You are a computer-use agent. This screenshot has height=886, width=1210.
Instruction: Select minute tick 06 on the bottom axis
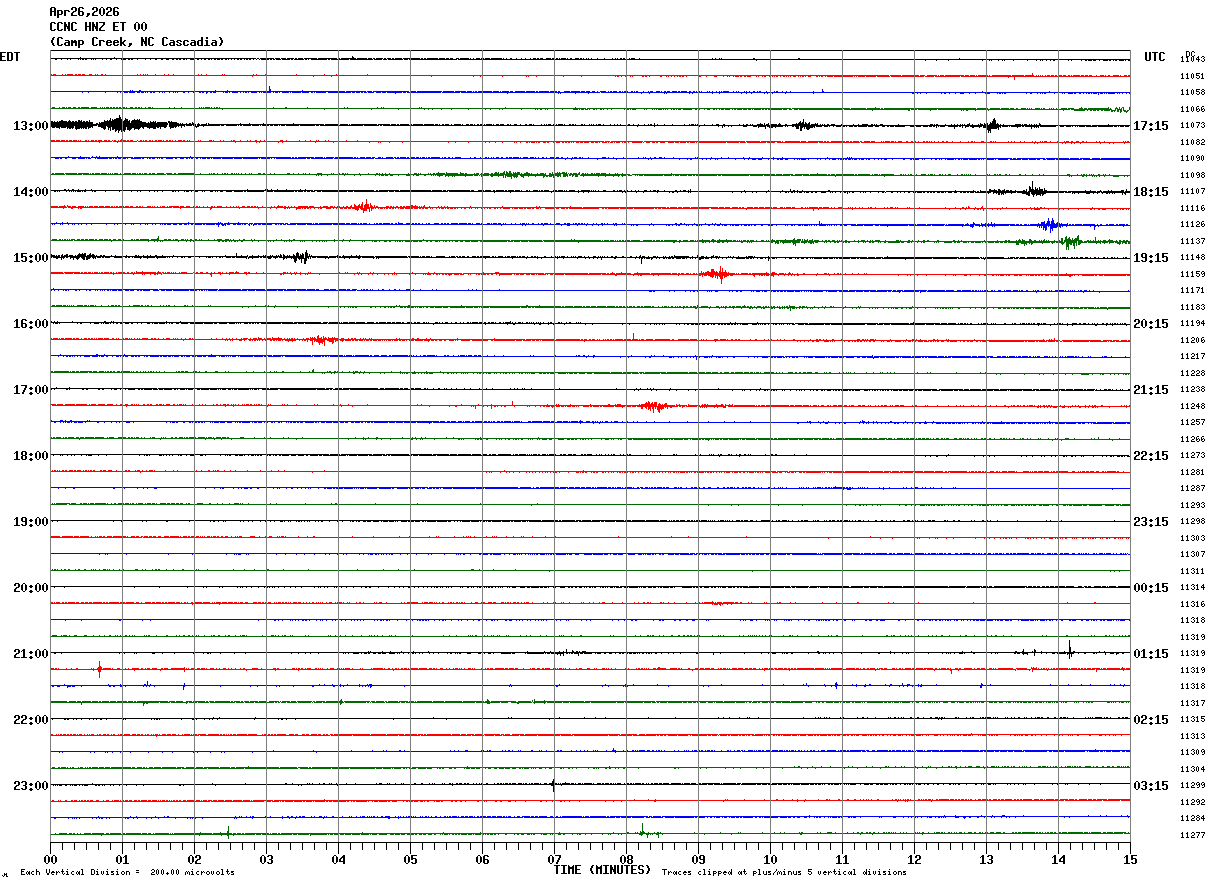tap(482, 859)
